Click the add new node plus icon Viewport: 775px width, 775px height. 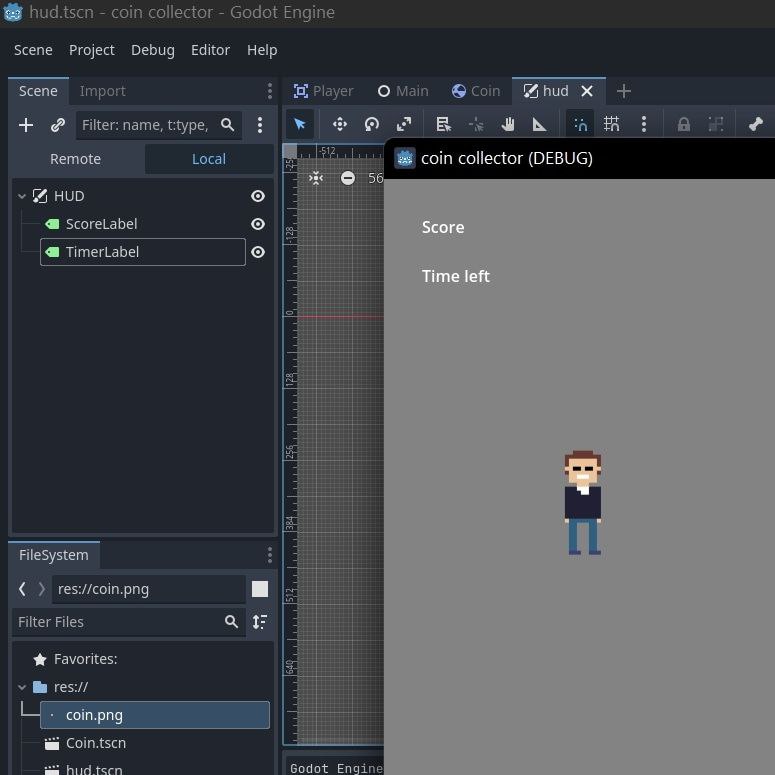coord(27,125)
